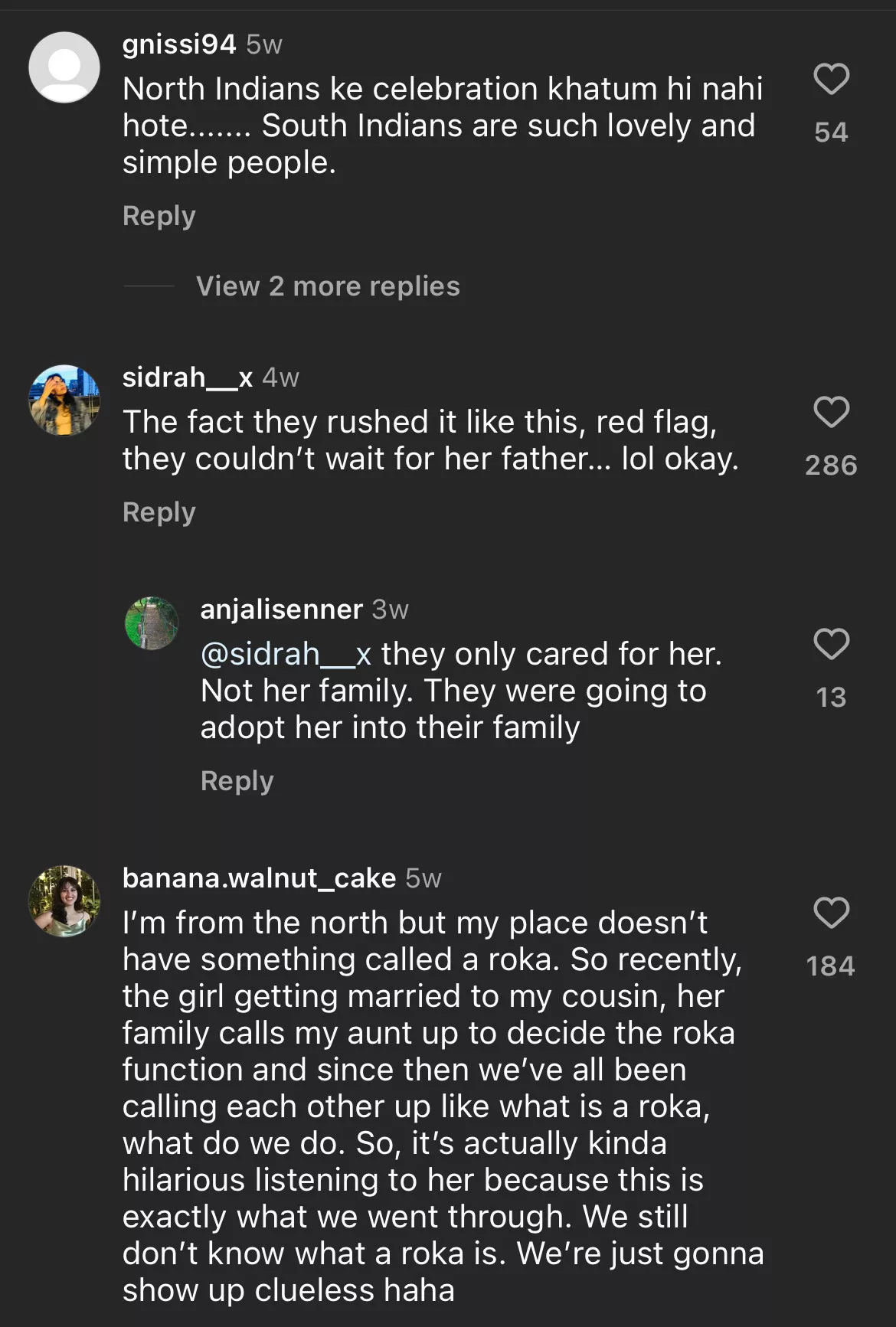
Task: Heart banana.walnut_cake's roka comment
Action: [831, 913]
